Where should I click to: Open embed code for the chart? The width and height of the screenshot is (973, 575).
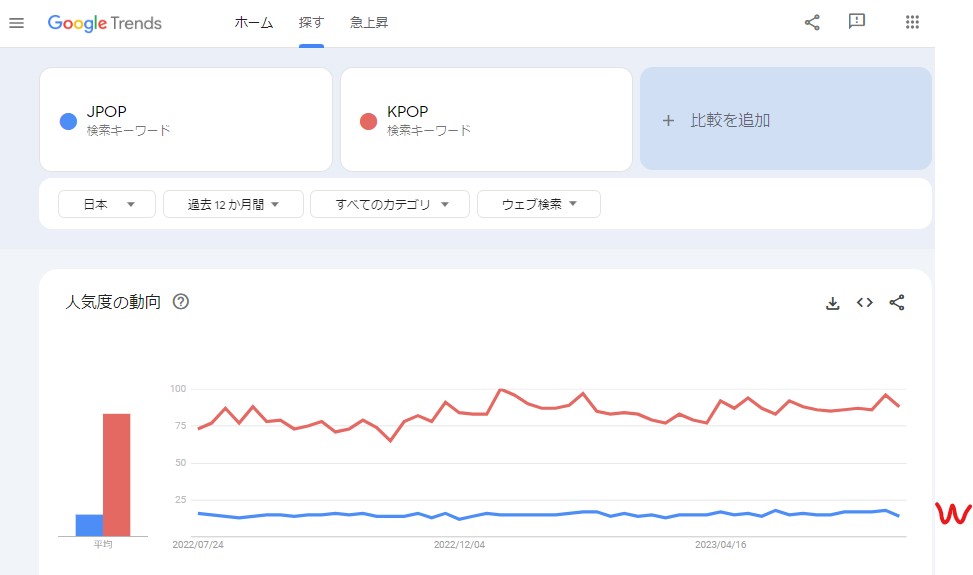865,303
